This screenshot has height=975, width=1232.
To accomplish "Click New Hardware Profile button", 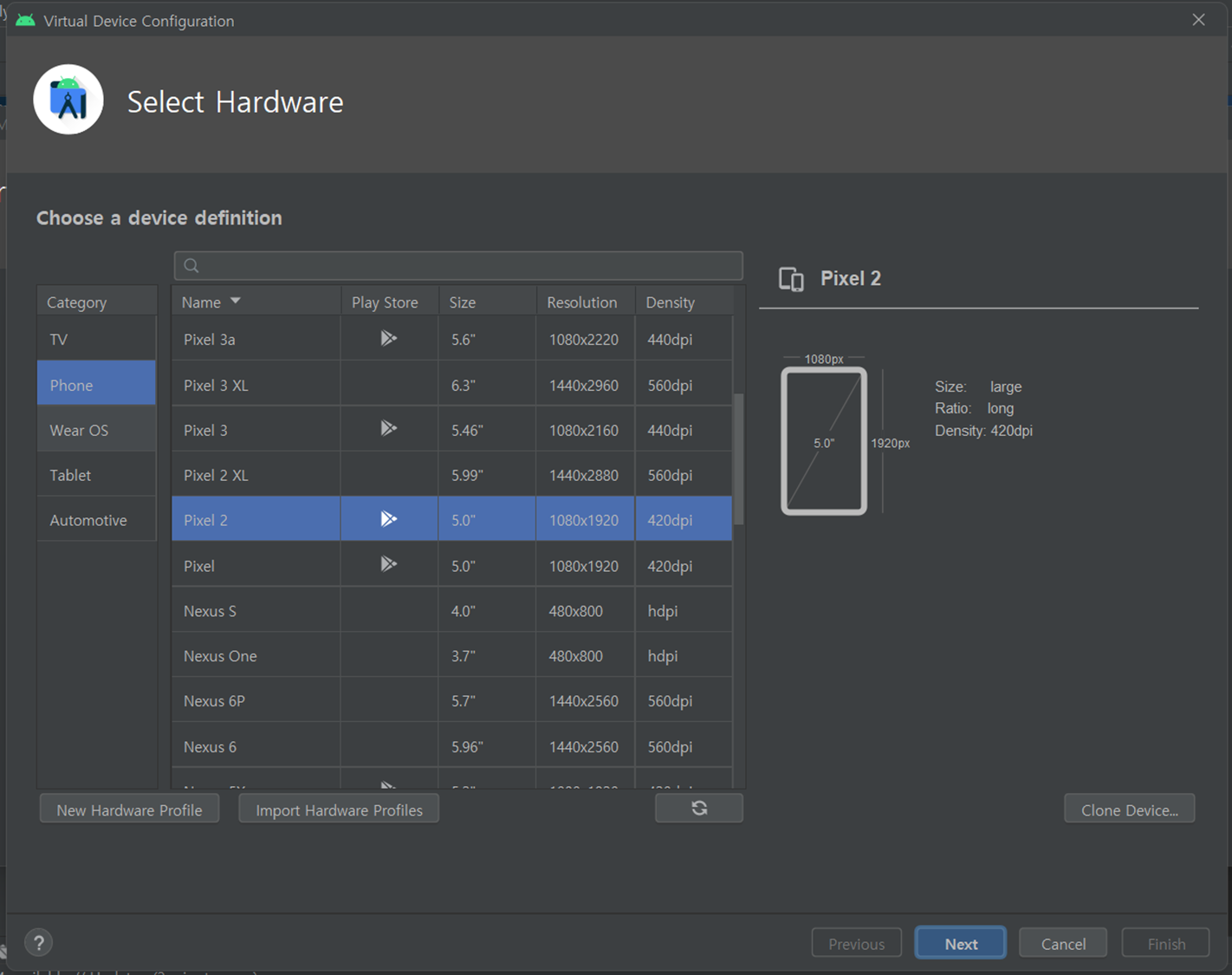I will point(129,809).
